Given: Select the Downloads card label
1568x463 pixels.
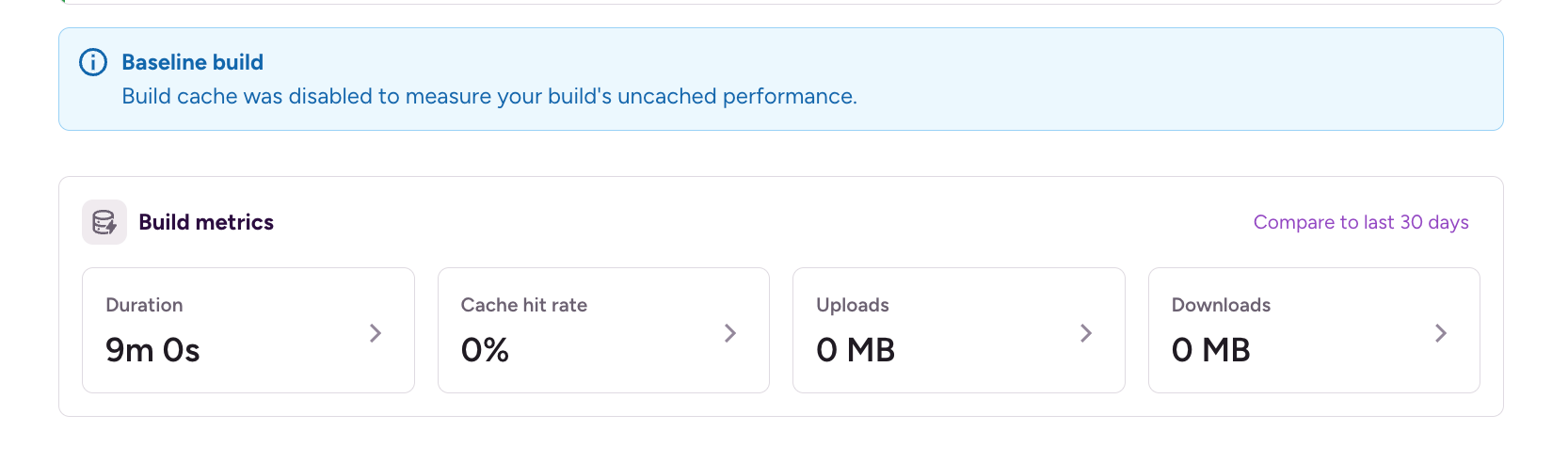Looking at the screenshot, I should [x=1221, y=305].
